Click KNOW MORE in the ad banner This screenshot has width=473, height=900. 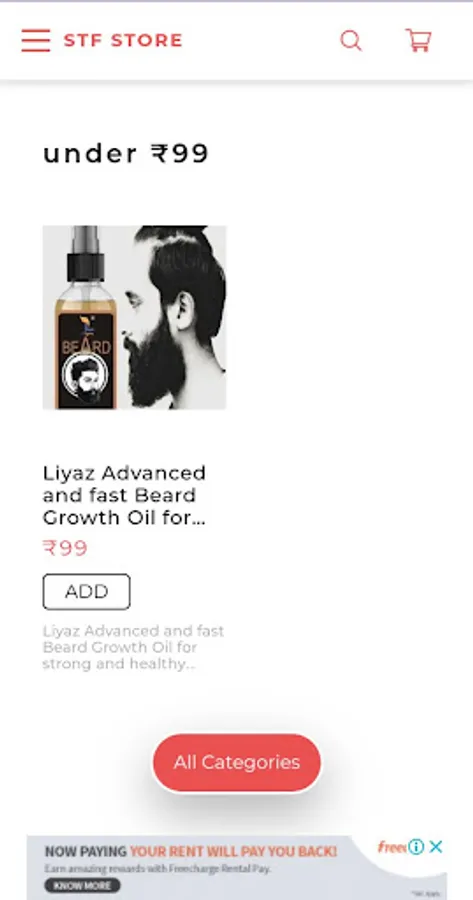(x=83, y=886)
